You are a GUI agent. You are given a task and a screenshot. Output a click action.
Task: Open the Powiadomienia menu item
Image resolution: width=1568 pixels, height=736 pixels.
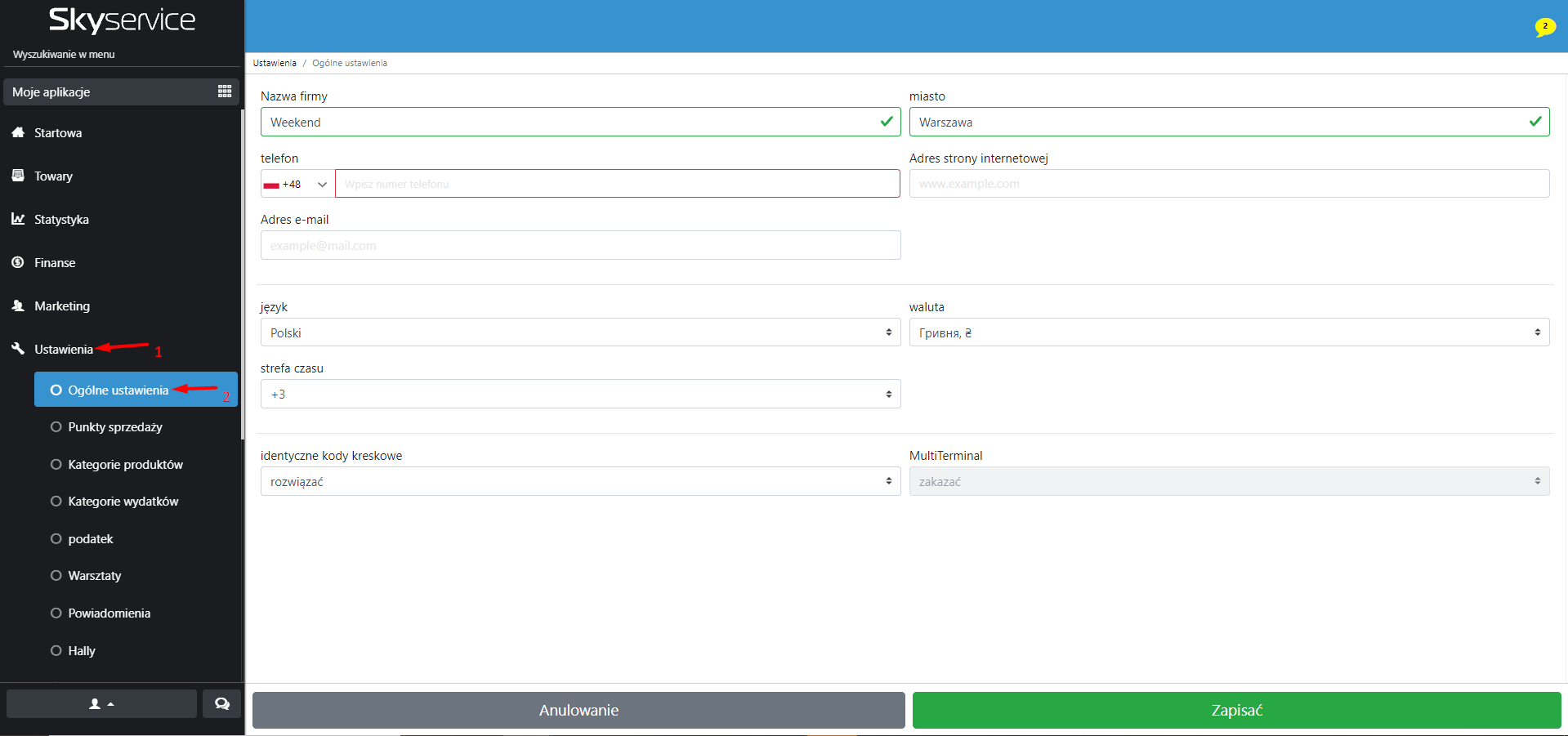click(109, 613)
